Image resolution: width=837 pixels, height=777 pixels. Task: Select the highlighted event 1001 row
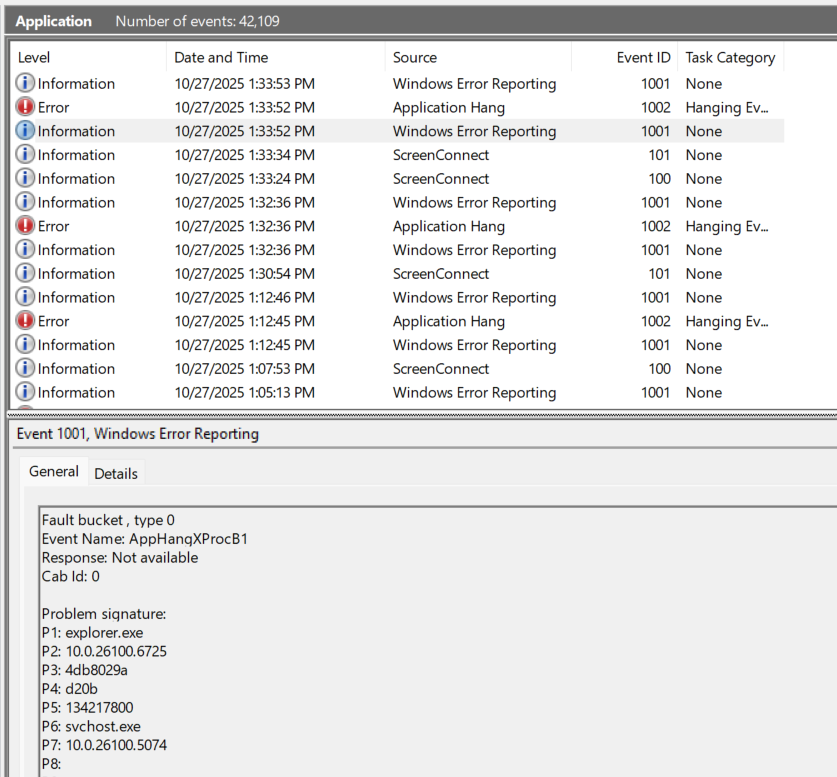[x=300, y=131]
